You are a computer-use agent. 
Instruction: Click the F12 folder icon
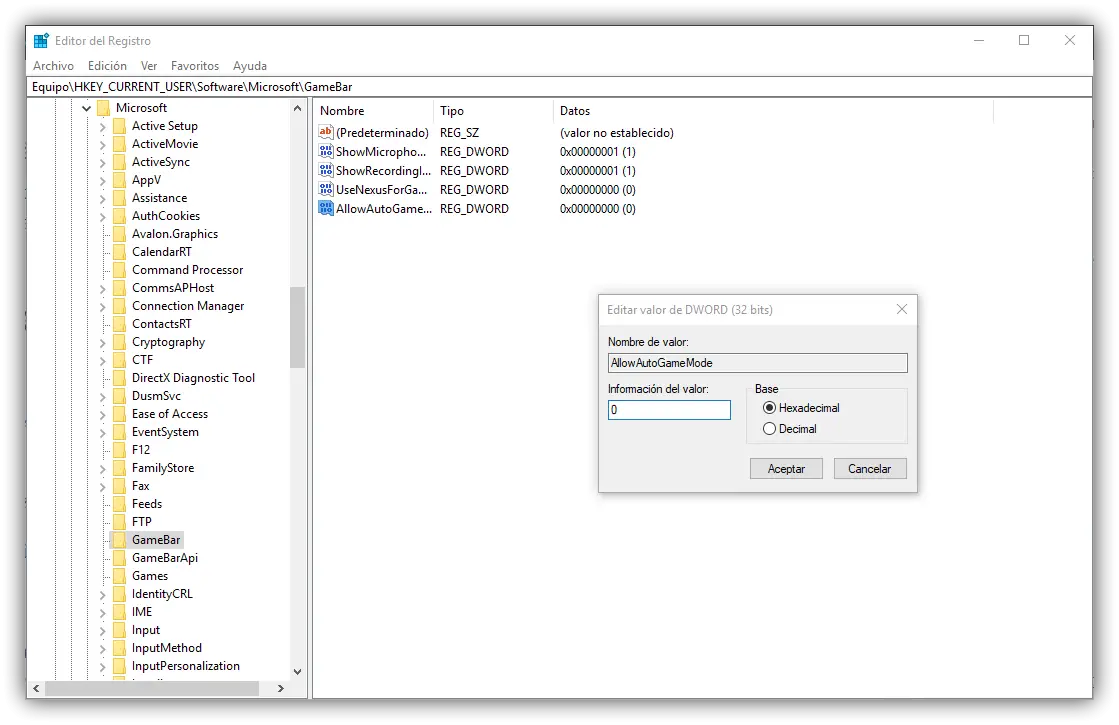point(119,450)
